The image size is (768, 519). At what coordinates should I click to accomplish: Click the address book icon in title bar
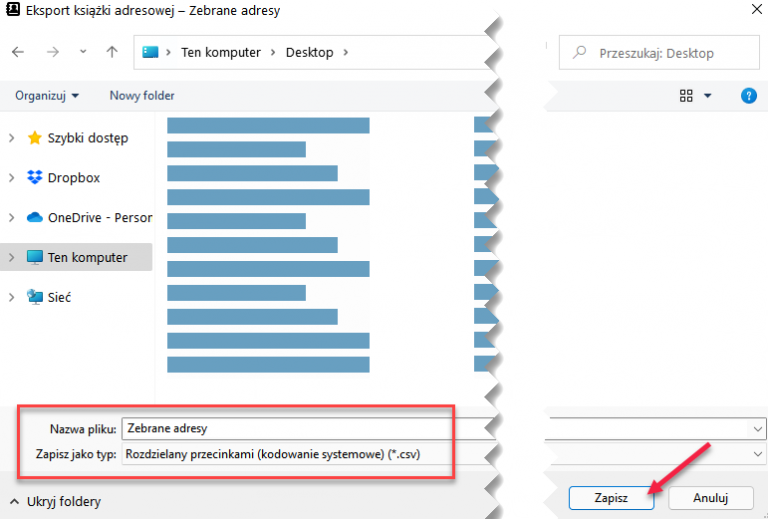click(13, 10)
